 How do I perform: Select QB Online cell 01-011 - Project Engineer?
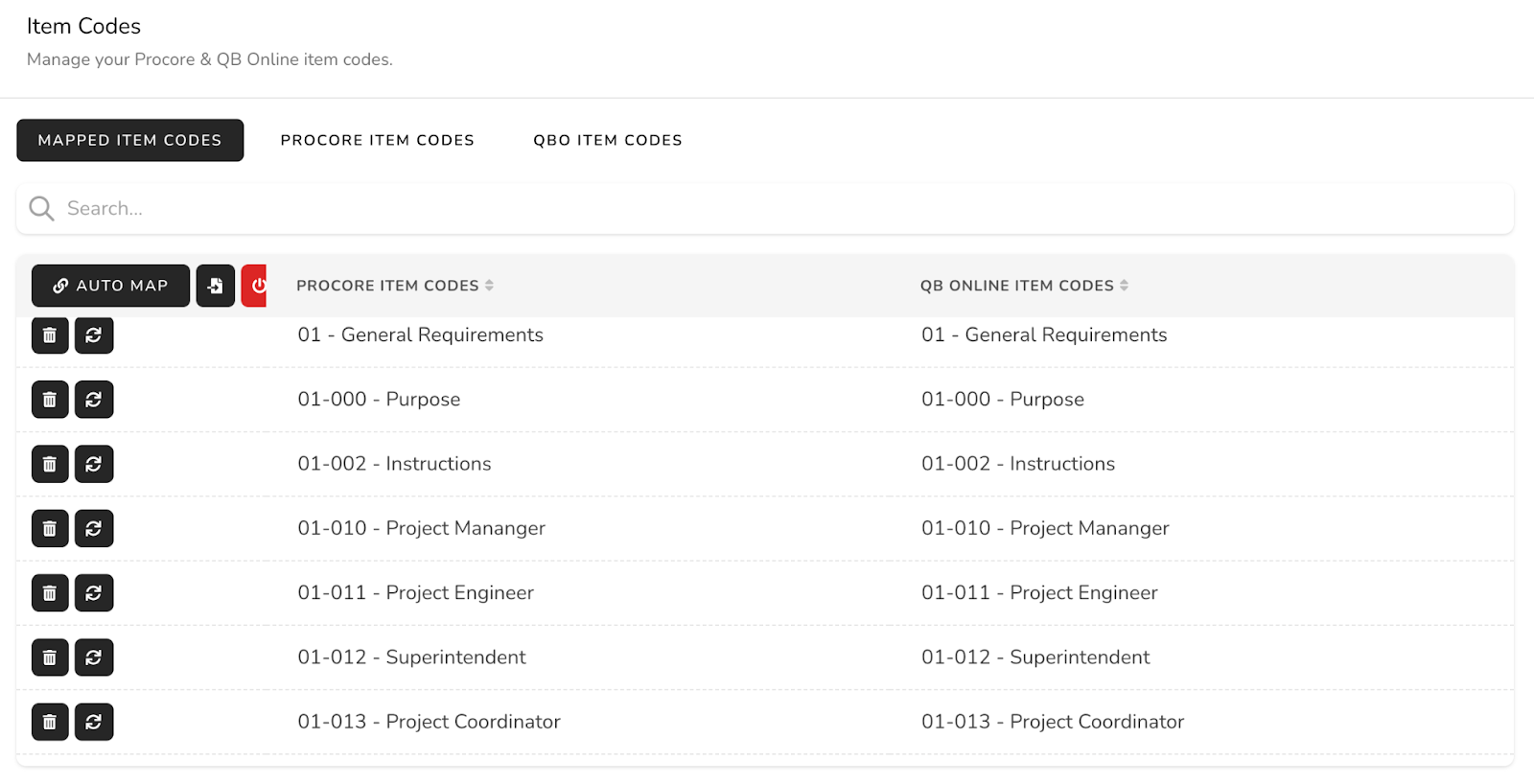click(x=1039, y=593)
